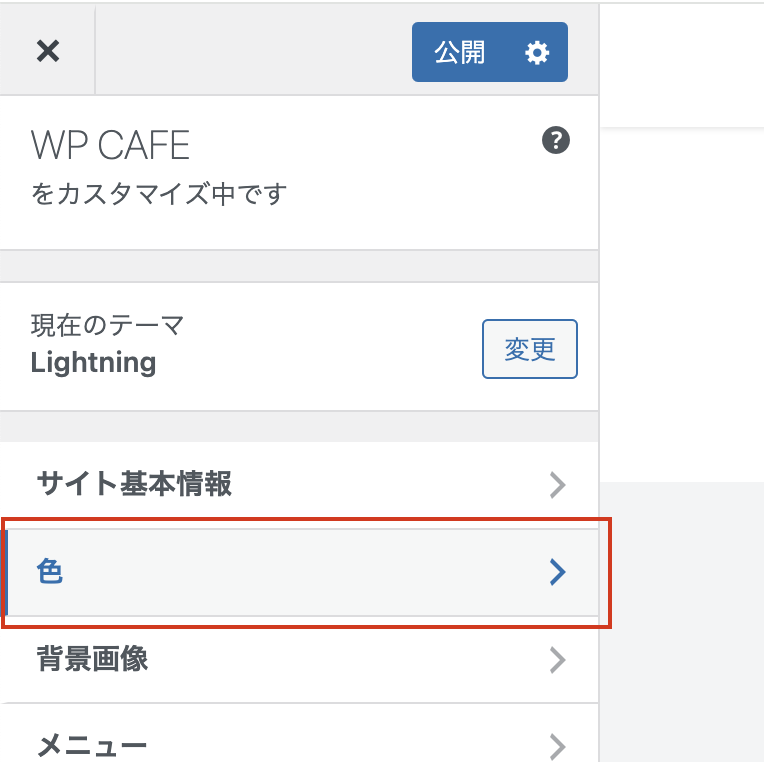764x762 pixels.
Task: Click the gray area of the site preview
Action: point(682,620)
